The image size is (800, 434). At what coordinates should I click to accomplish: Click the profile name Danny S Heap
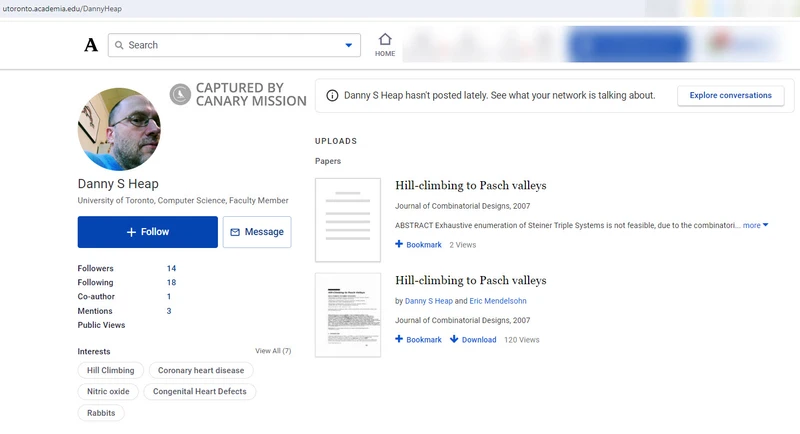(x=118, y=184)
